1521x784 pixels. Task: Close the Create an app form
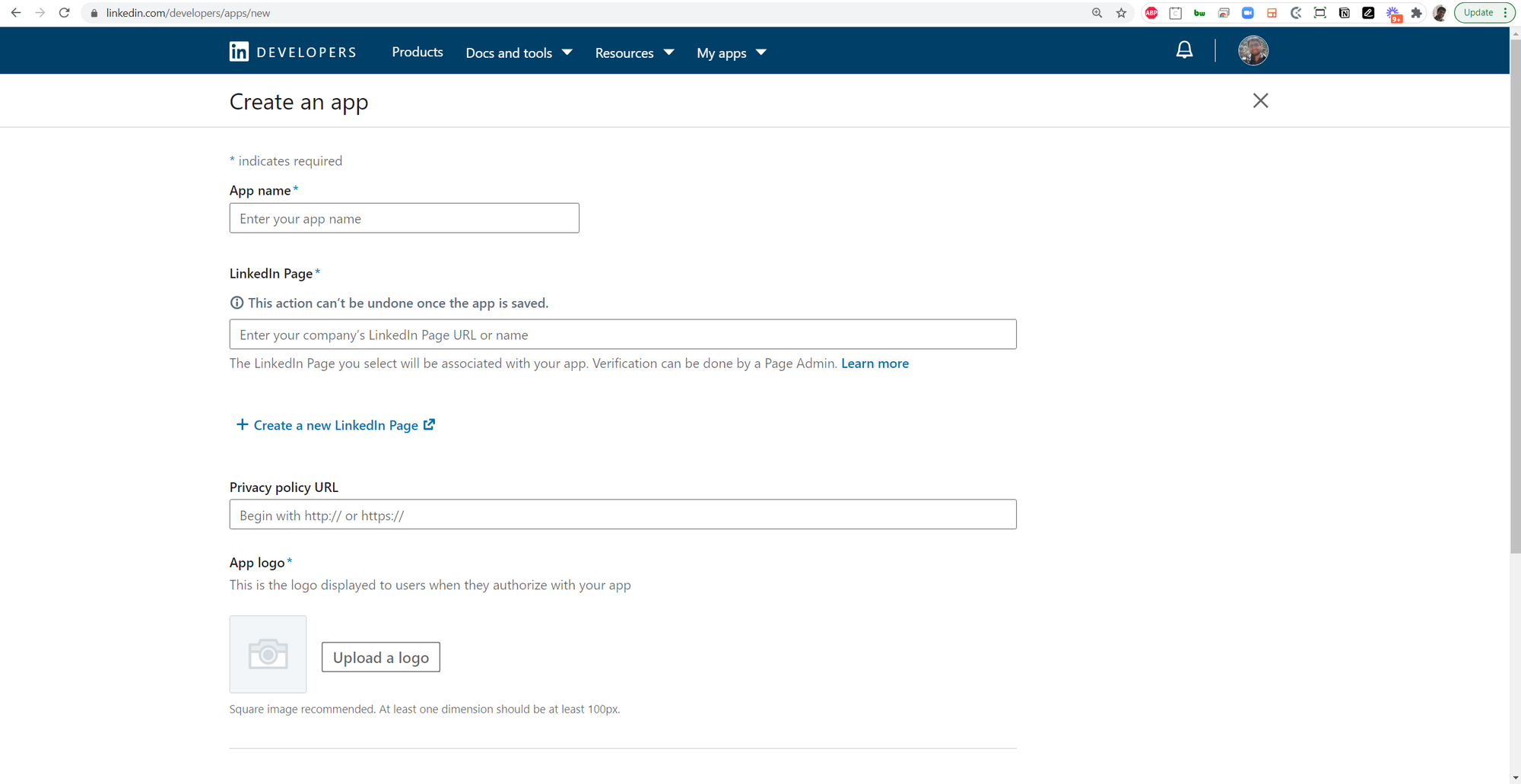point(1260,100)
